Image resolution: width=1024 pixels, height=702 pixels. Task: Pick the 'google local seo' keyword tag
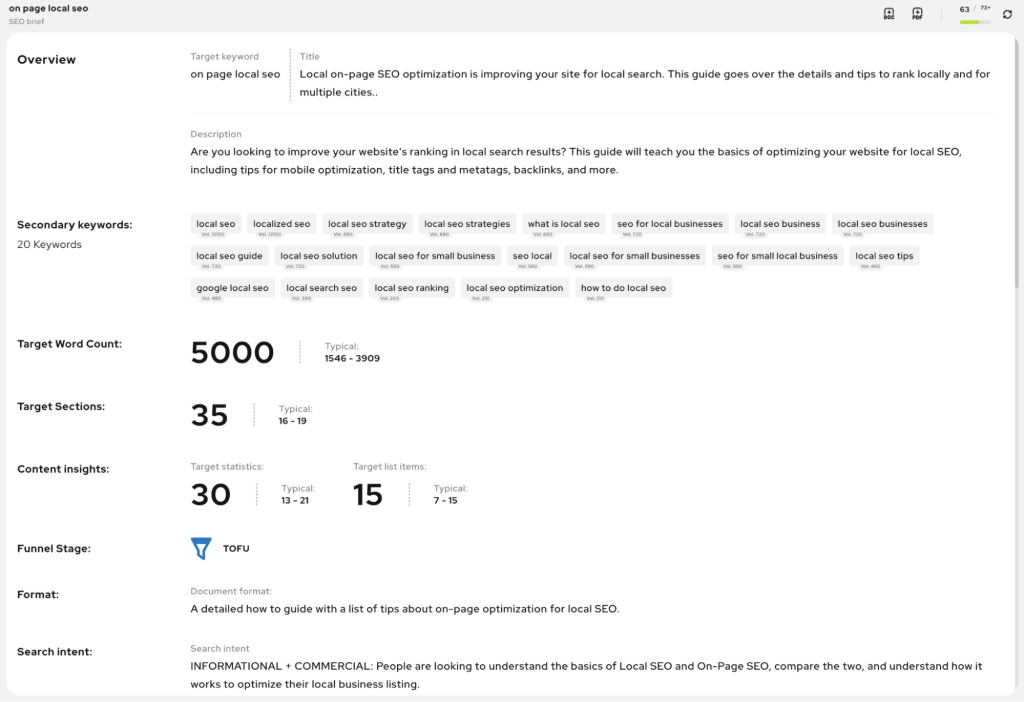coord(232,288)
